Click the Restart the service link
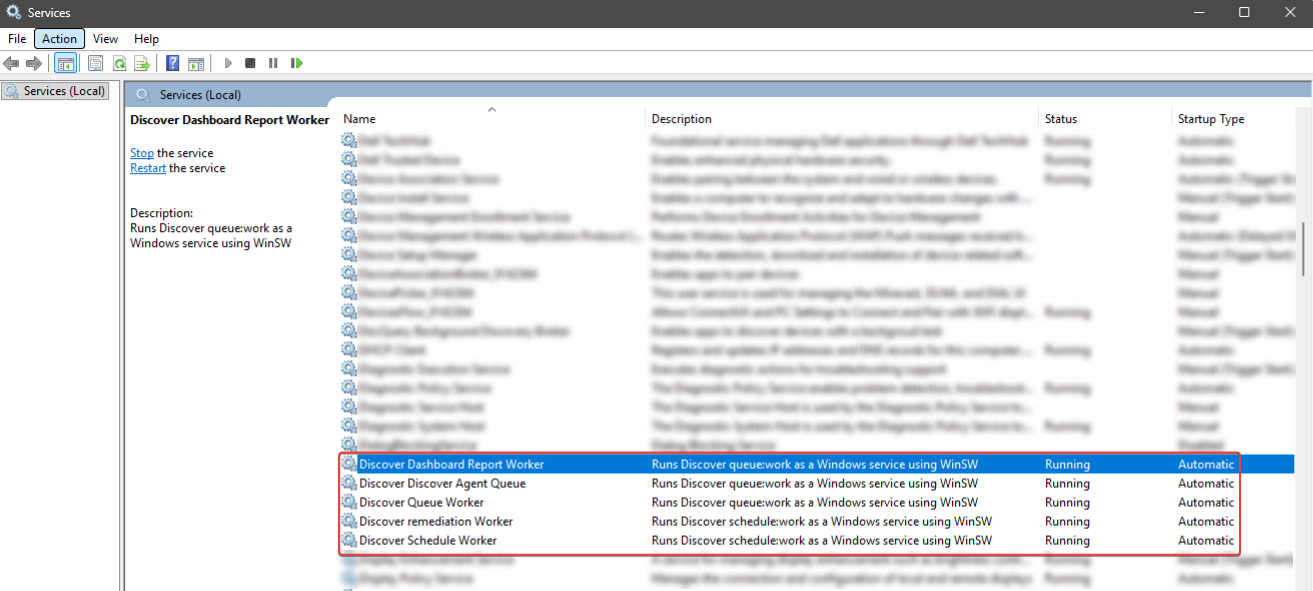 click(x=148, y=168)
